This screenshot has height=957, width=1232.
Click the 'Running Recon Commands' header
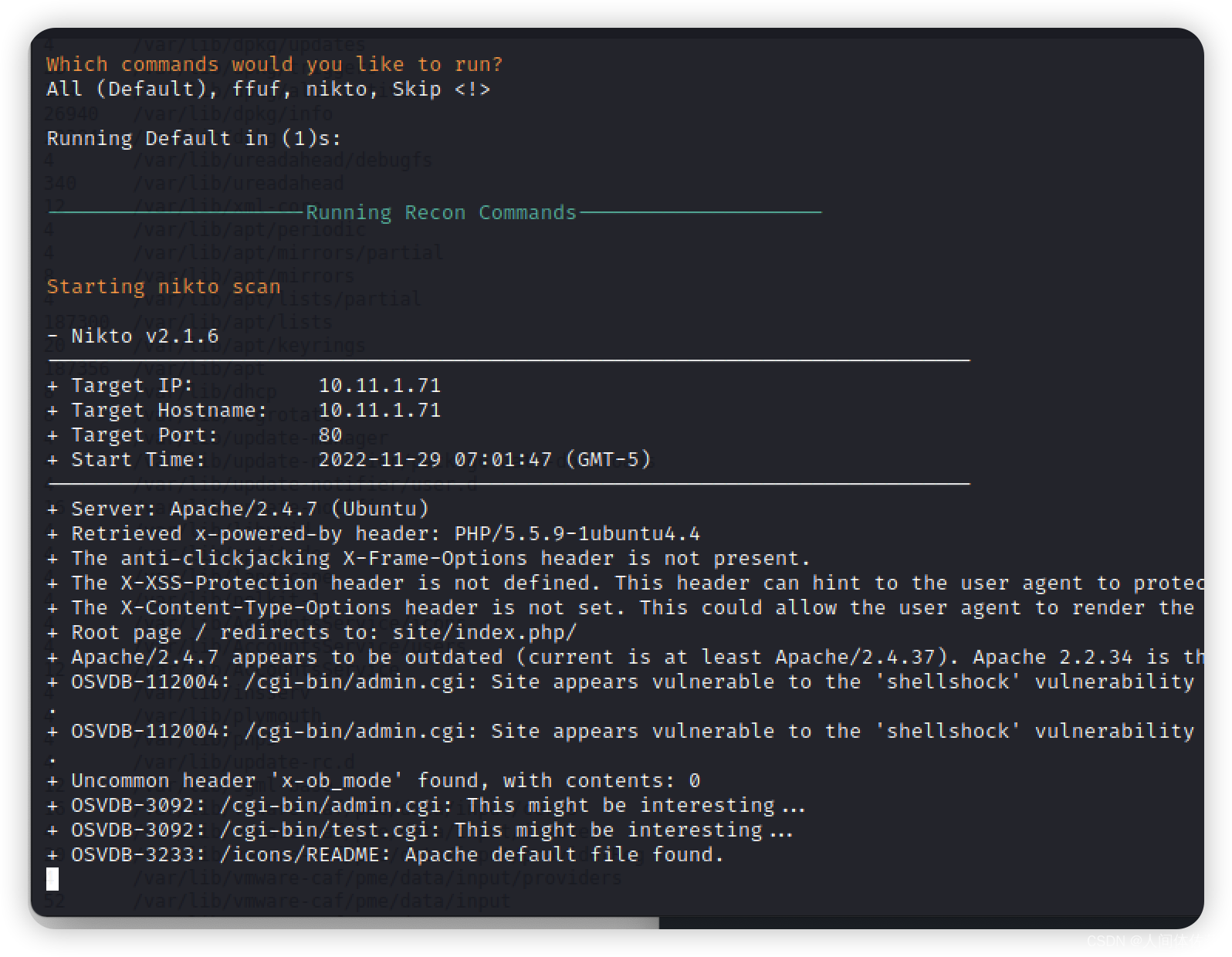(x=441, y=212)
